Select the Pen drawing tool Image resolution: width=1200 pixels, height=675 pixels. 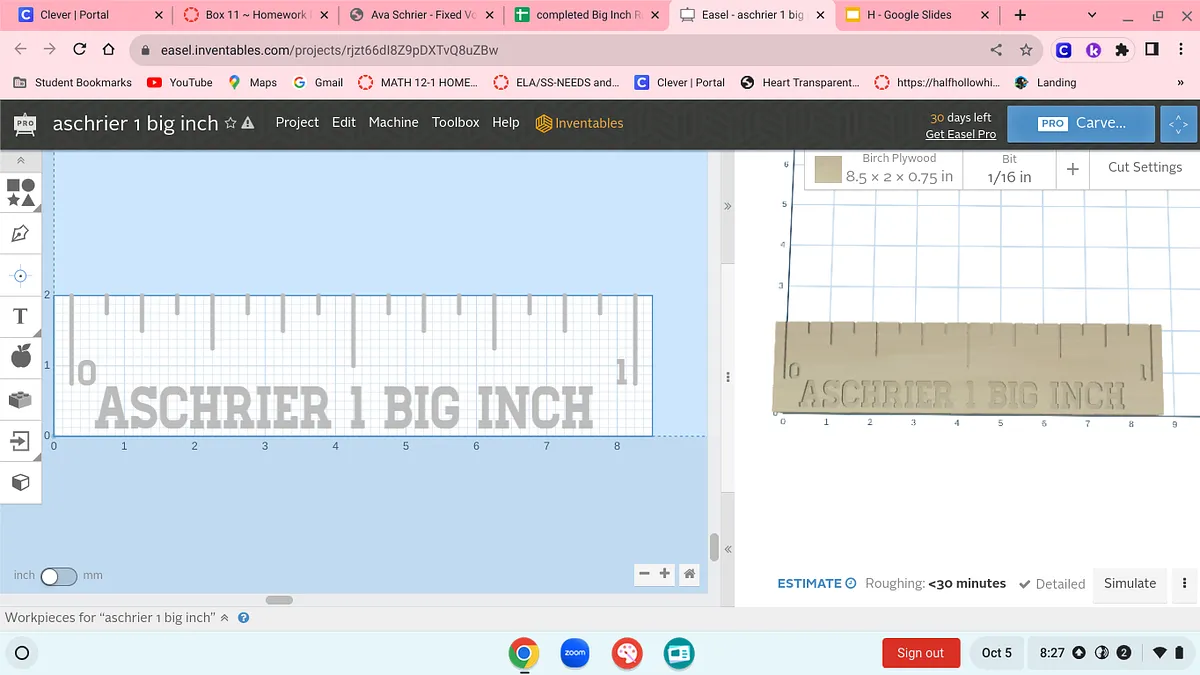20,234
